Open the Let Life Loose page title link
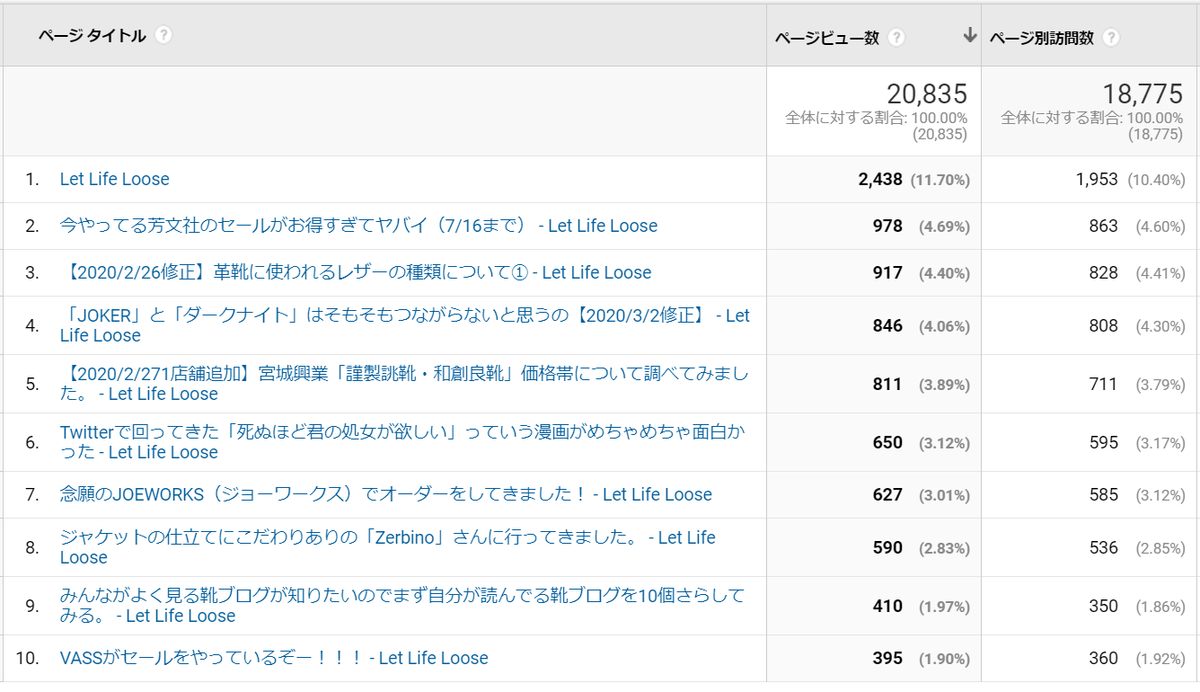The width and height of the screenshot is (1200, 692). (x=115, y=179)
